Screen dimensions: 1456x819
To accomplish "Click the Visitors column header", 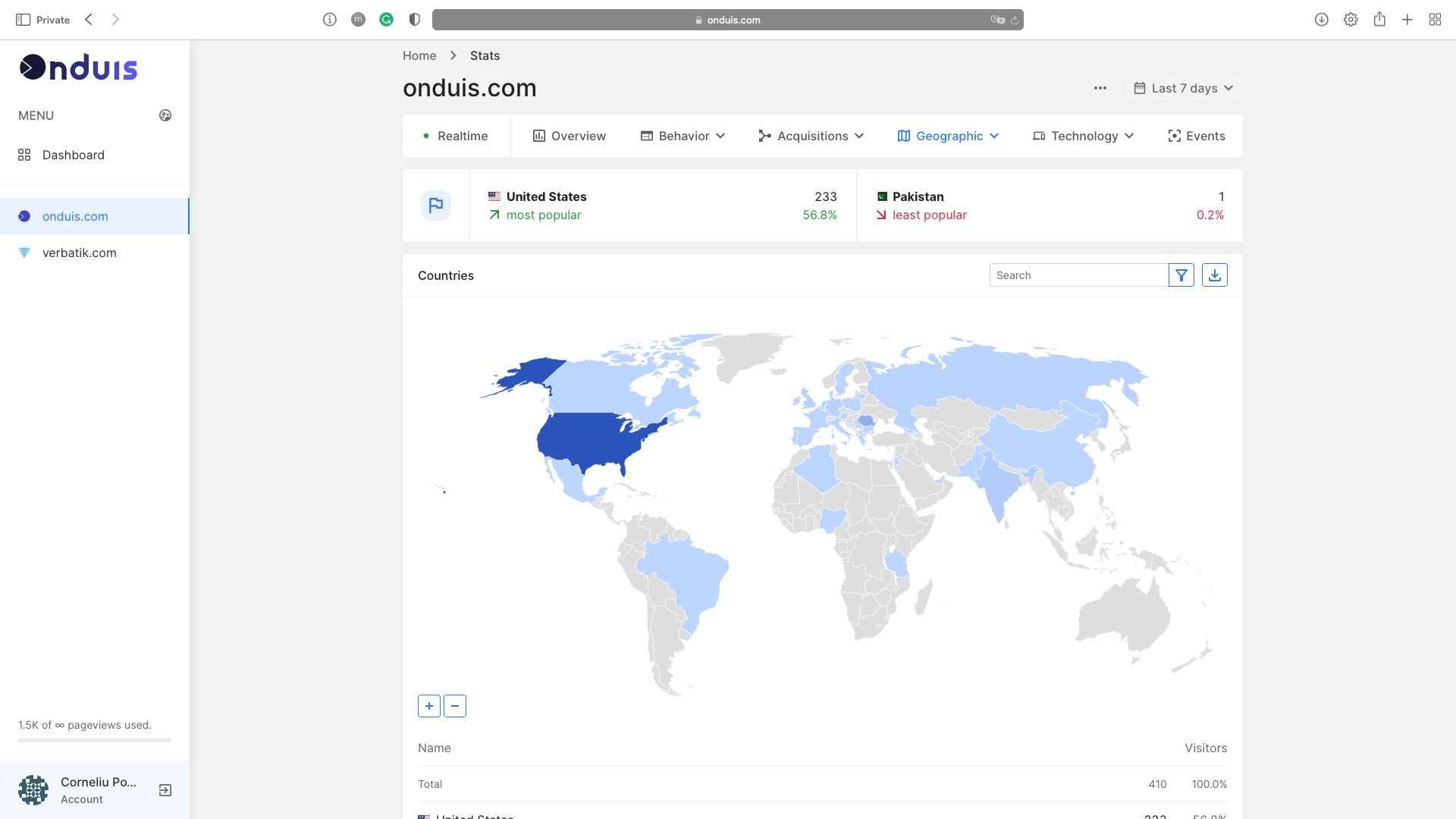I will [x=1206, y=748].
